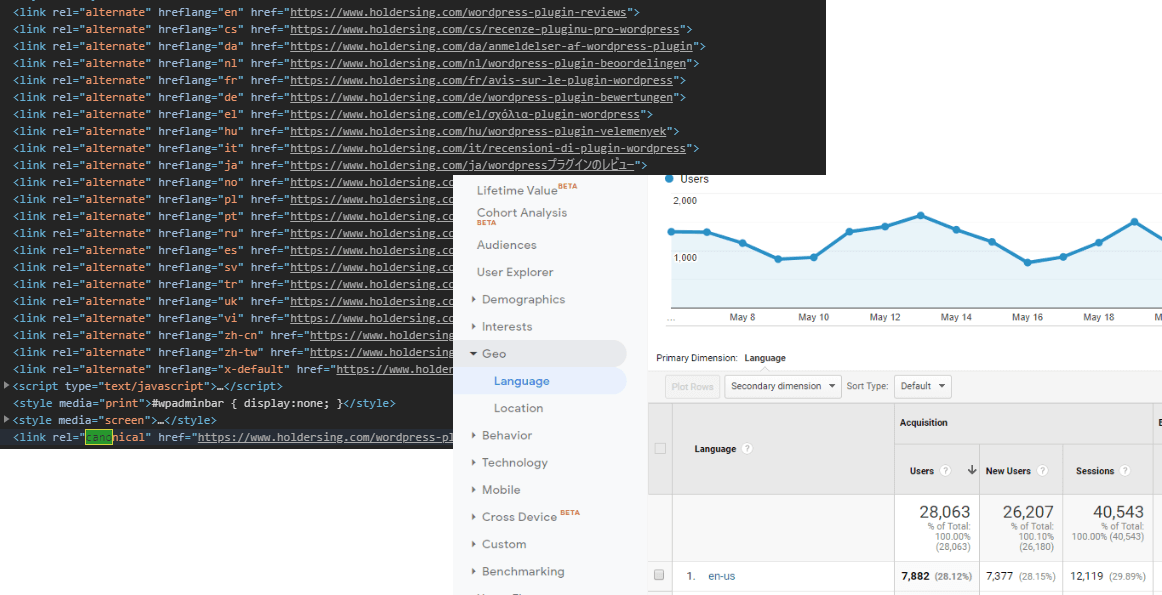Sort table by New Users column
The width and height of the screenshot is (1162, 595).
[x=1009, y=471]
